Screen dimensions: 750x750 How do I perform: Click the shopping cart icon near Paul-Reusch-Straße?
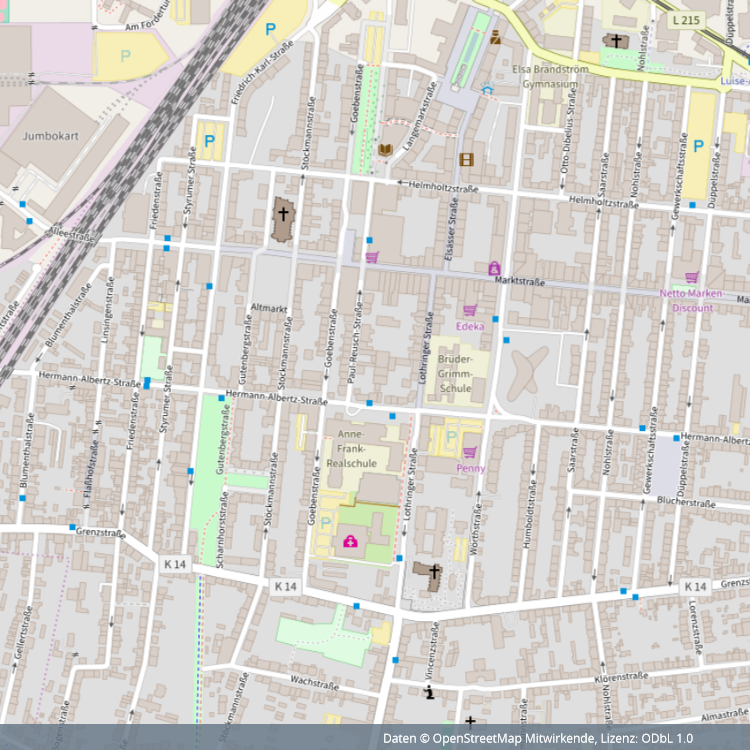coord(372,257)
